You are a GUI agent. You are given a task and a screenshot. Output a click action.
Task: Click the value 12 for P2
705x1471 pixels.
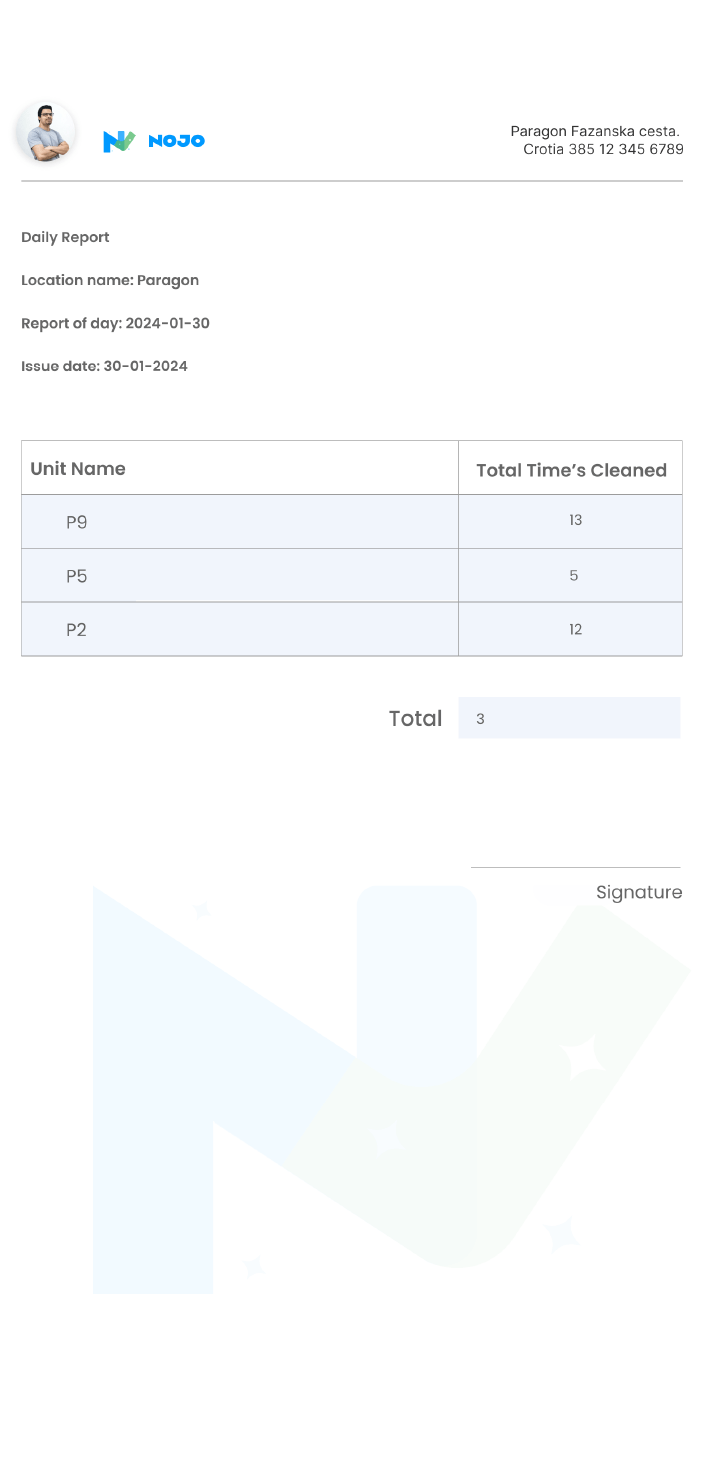575,629
